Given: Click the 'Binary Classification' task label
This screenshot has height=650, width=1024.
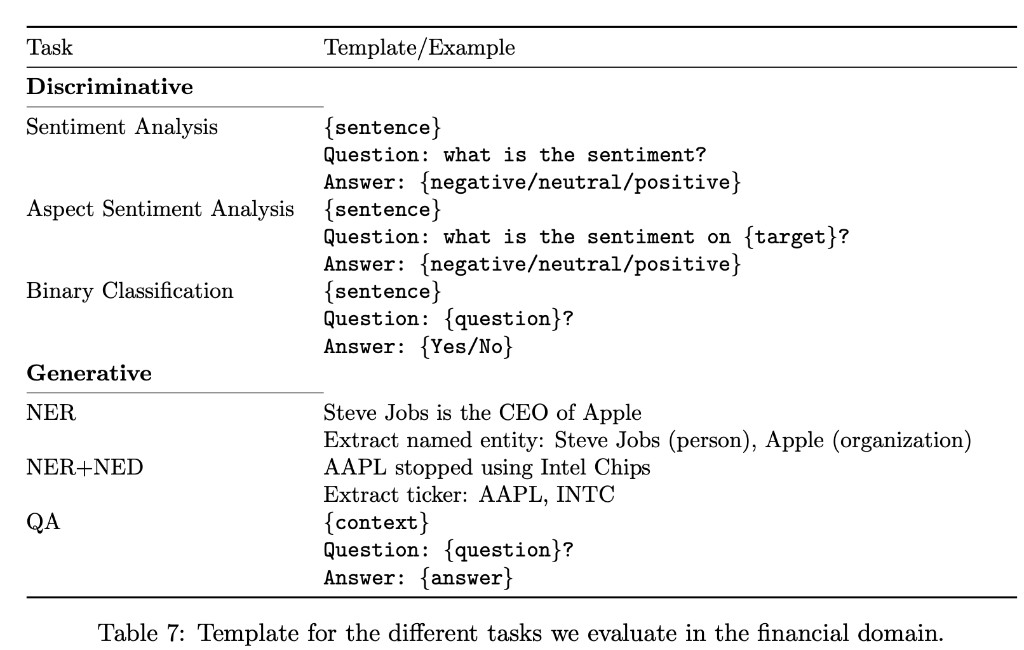Looking at the screenshot, I should click(x=129, y=292).
